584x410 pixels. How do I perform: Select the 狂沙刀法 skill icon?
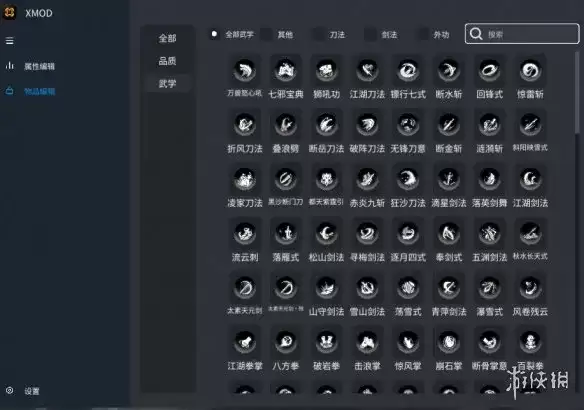(408, 179)
